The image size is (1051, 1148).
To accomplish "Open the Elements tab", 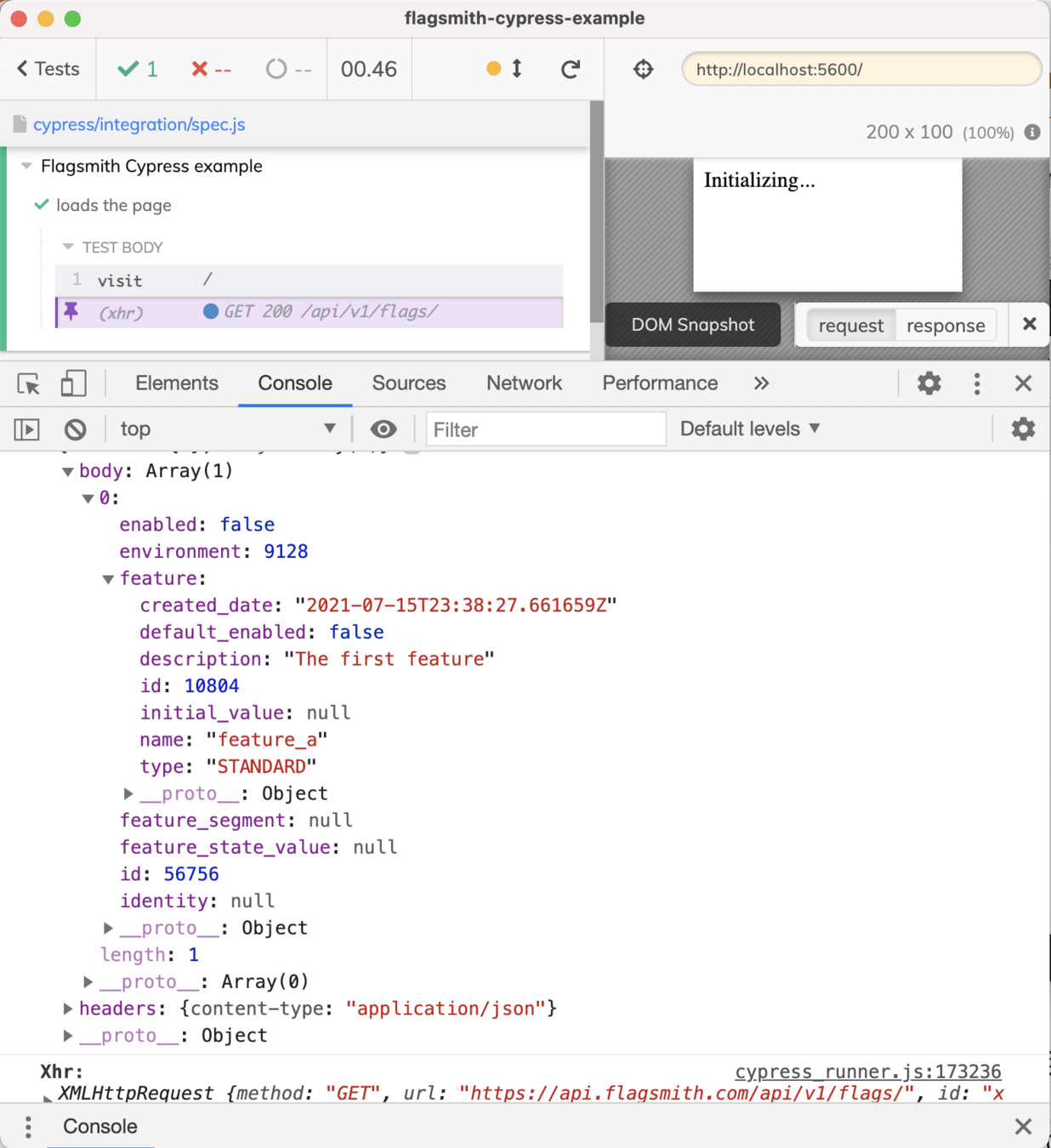I will 177,384.
